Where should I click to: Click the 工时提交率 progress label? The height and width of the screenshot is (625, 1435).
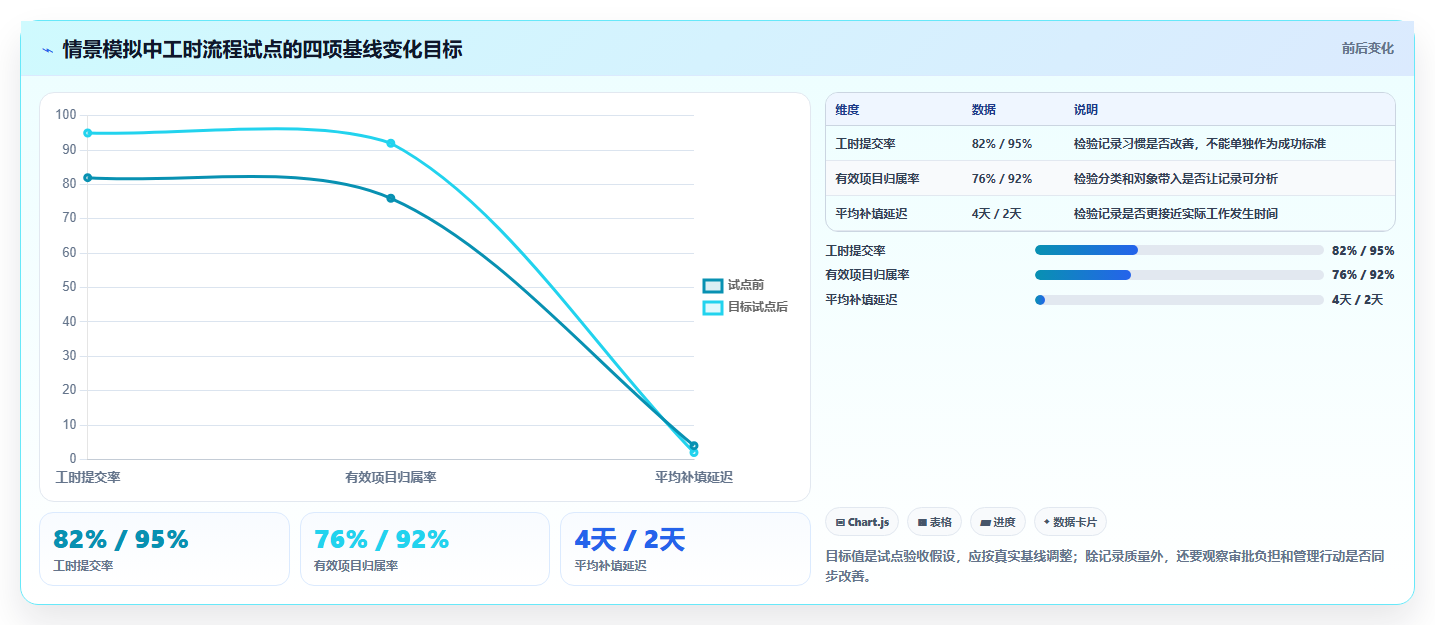click(x=856, y=250)
